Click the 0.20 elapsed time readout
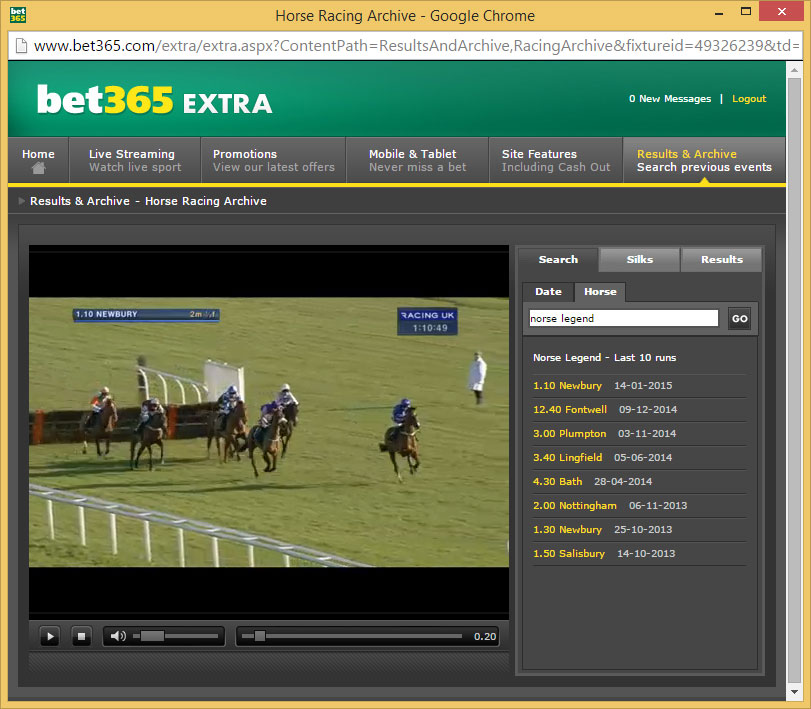 pos(485,637)
